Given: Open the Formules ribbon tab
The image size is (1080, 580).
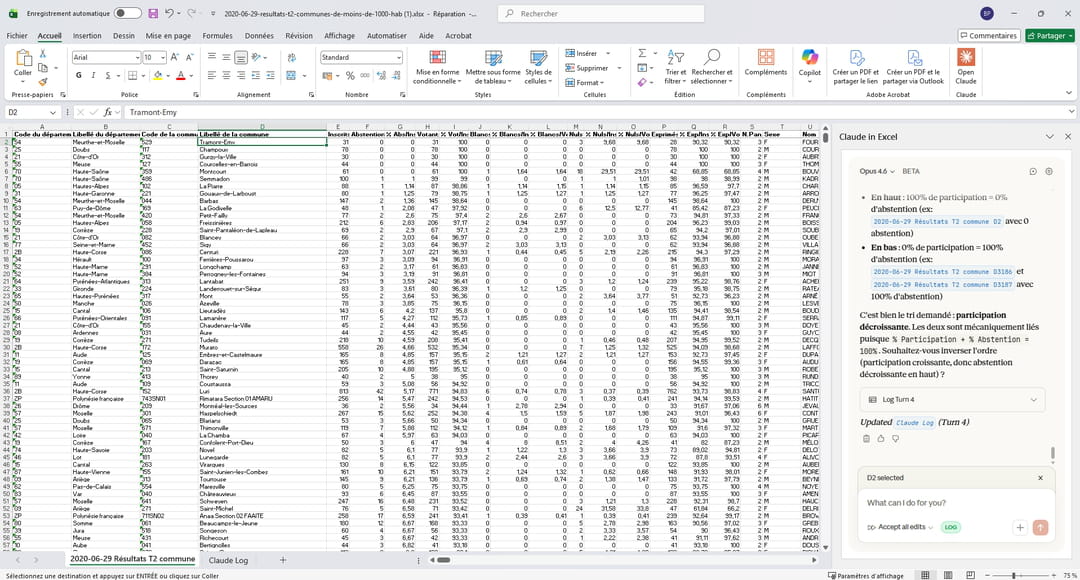Looking at the screenshot, I should [217, 35].
